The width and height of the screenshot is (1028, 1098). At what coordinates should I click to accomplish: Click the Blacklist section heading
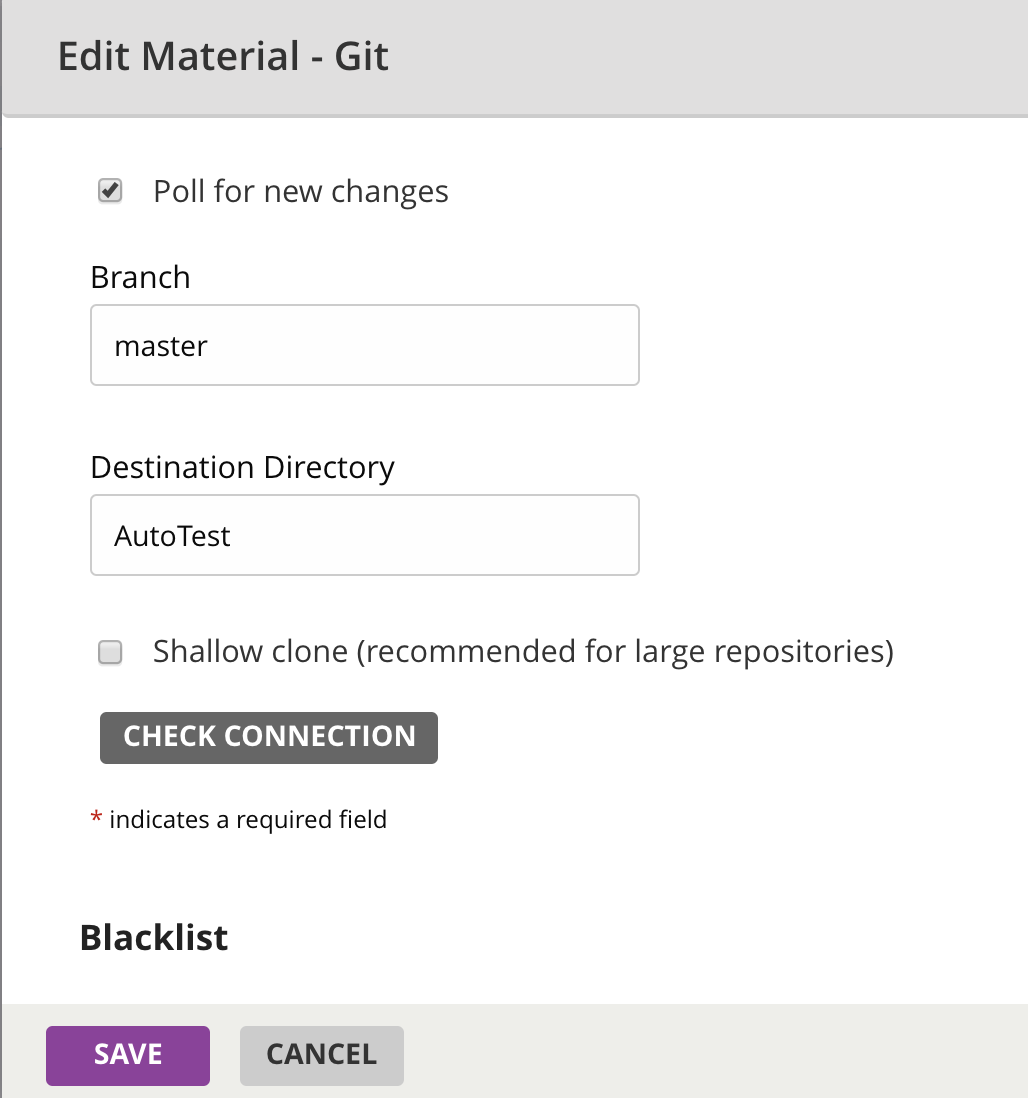pos(154,938)
